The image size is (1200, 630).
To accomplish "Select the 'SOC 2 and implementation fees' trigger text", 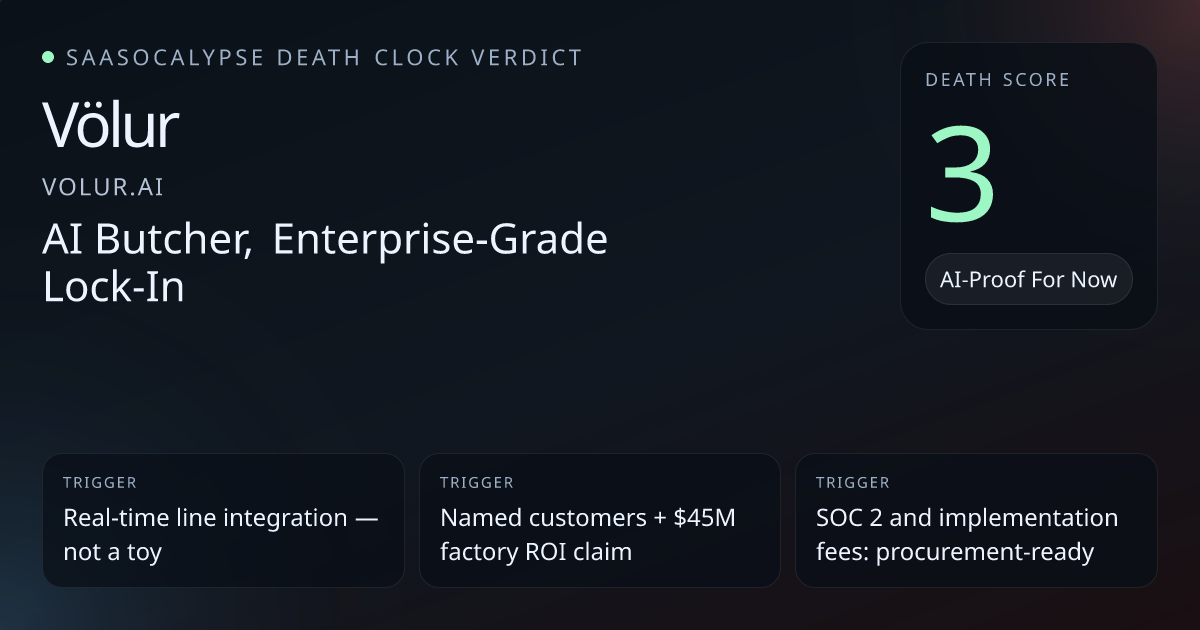I will click(x=966, y=518).
